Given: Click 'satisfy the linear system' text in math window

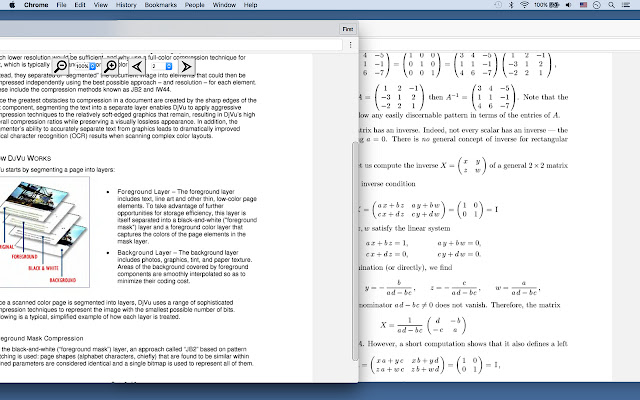Looking at the screenshot, I should point(411,228).
